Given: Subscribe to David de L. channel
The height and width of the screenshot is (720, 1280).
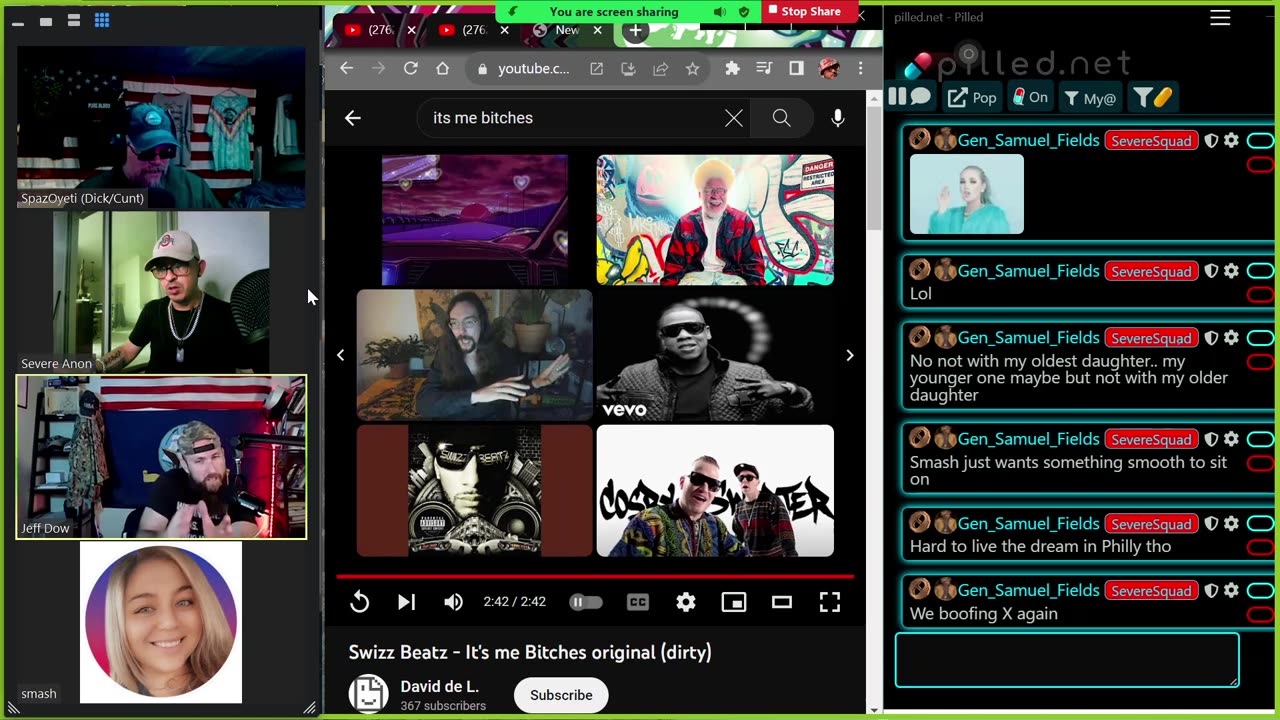Looking at the screenshot, I should 561,695.
